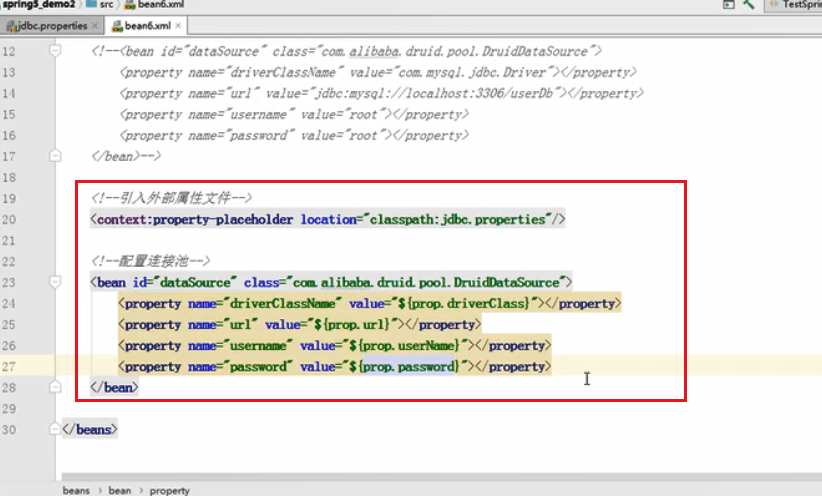This screenshot has width=822, height=496.
Task: Collapse fold end marker at line 28
Action: pyautogui.click(x=55, y=387)
